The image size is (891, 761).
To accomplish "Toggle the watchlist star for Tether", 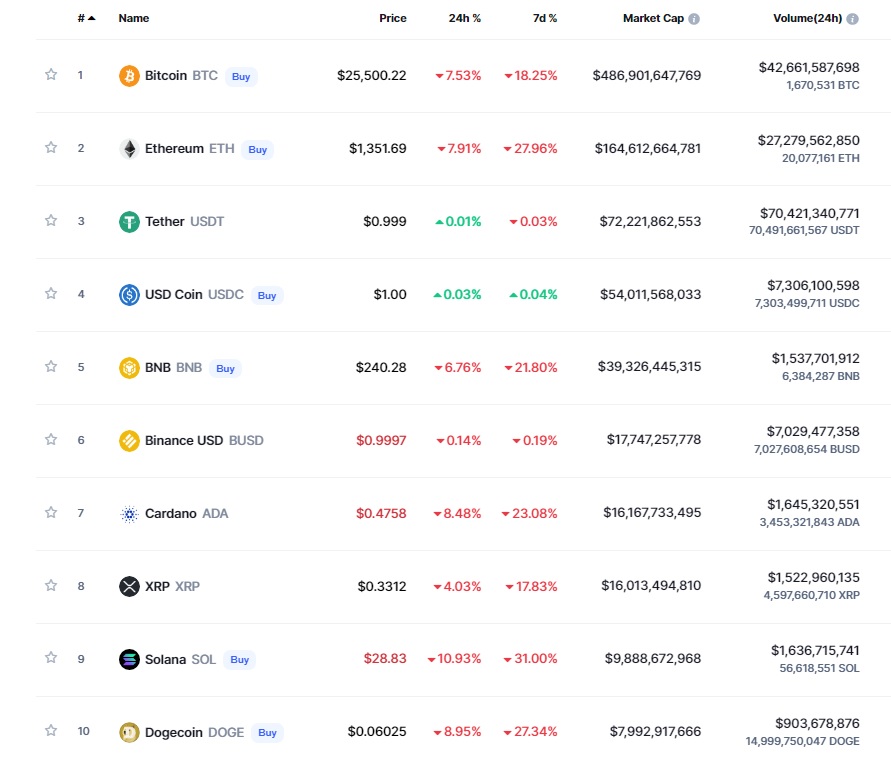I will (x=51, y=221).
